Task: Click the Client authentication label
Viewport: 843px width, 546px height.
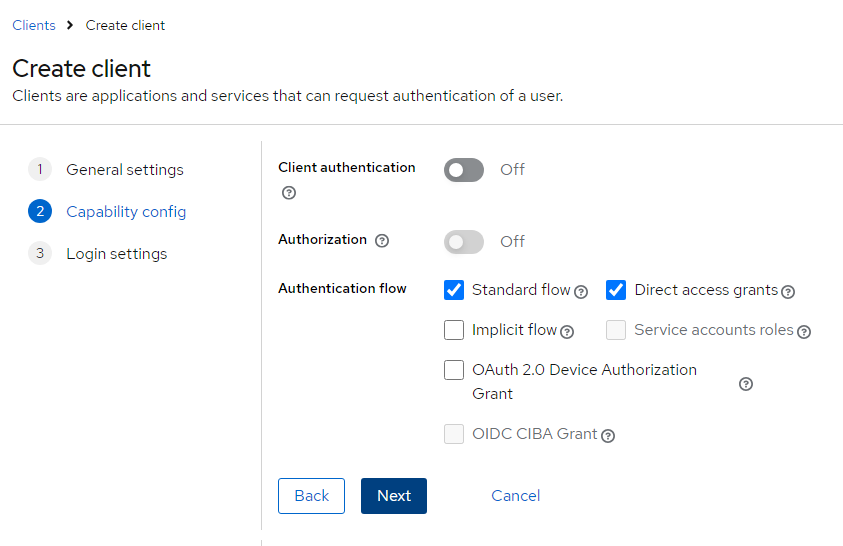Action: (347, 168)
